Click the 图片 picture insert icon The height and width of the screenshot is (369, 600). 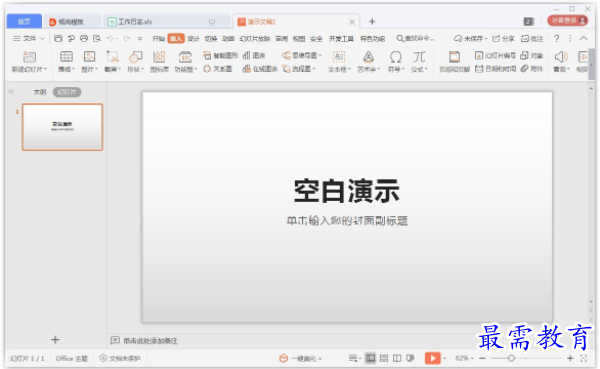click(x=90, y=57)
